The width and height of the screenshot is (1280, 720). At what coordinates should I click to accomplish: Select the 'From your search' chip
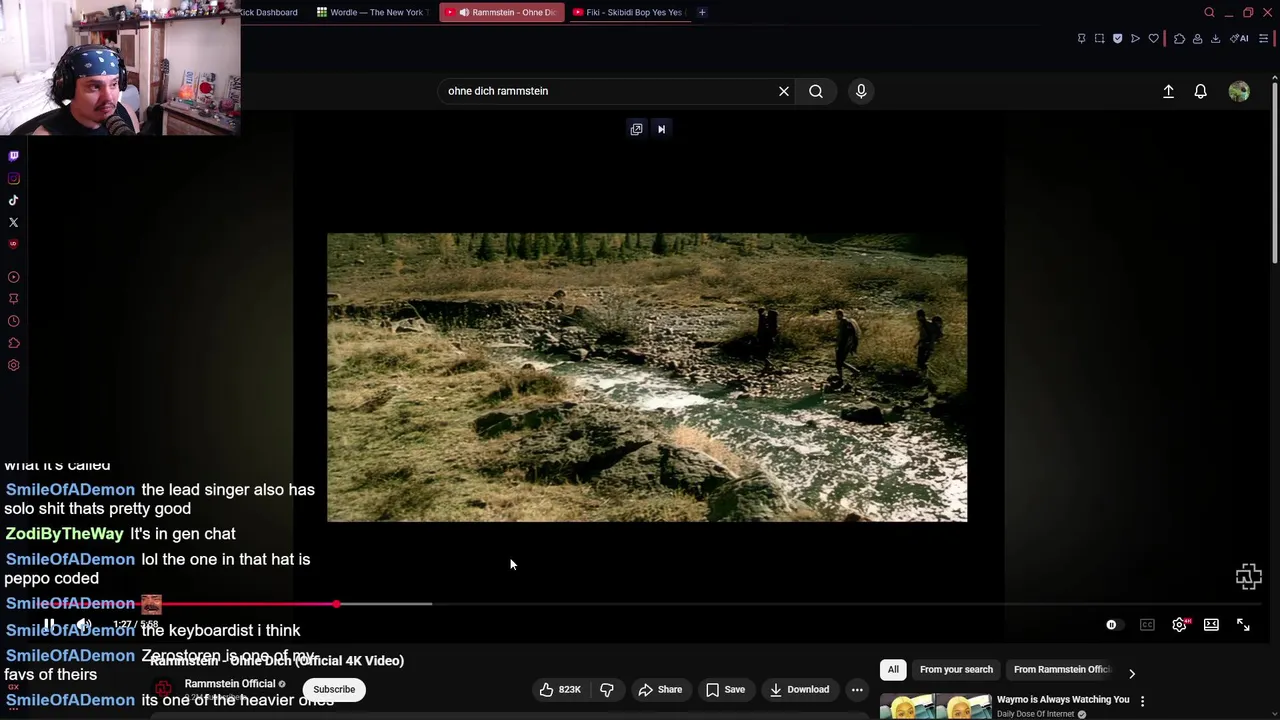click(956, 669)
